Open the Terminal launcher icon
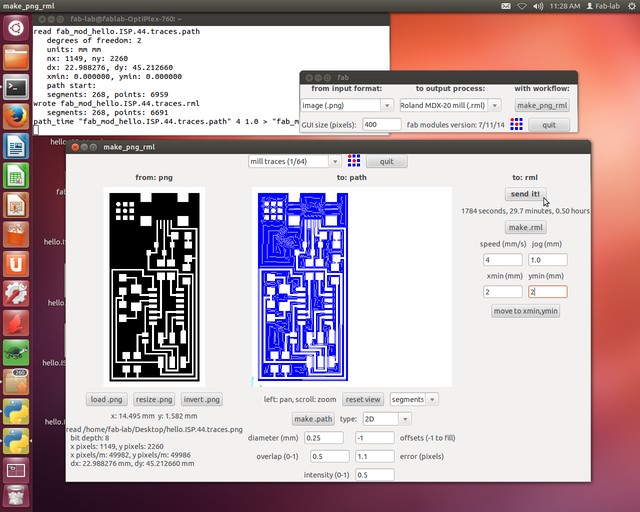This screenshot has width=640, height=512. [x=16, y=87]
